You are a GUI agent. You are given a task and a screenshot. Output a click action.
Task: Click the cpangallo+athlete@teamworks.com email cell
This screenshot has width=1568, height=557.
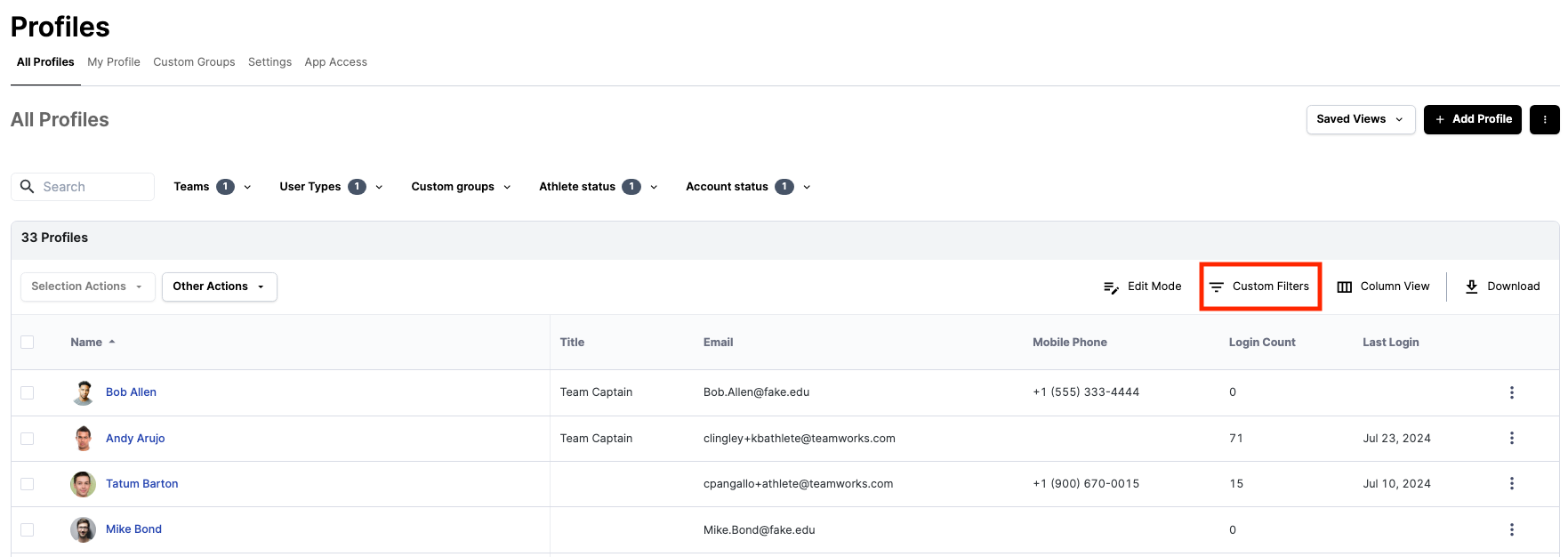798,484
